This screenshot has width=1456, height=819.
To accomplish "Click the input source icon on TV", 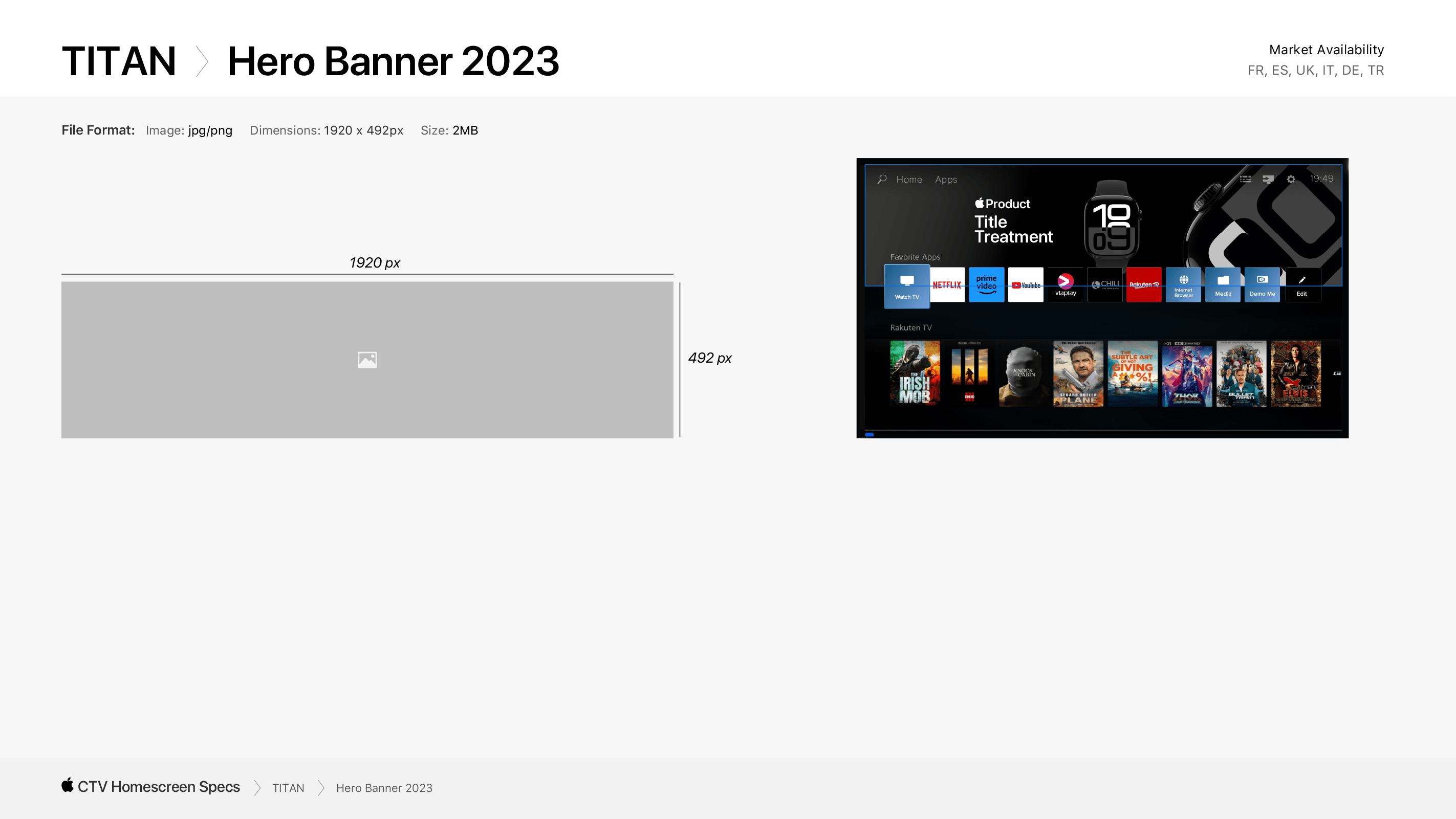I will [x=1268, y=179].
